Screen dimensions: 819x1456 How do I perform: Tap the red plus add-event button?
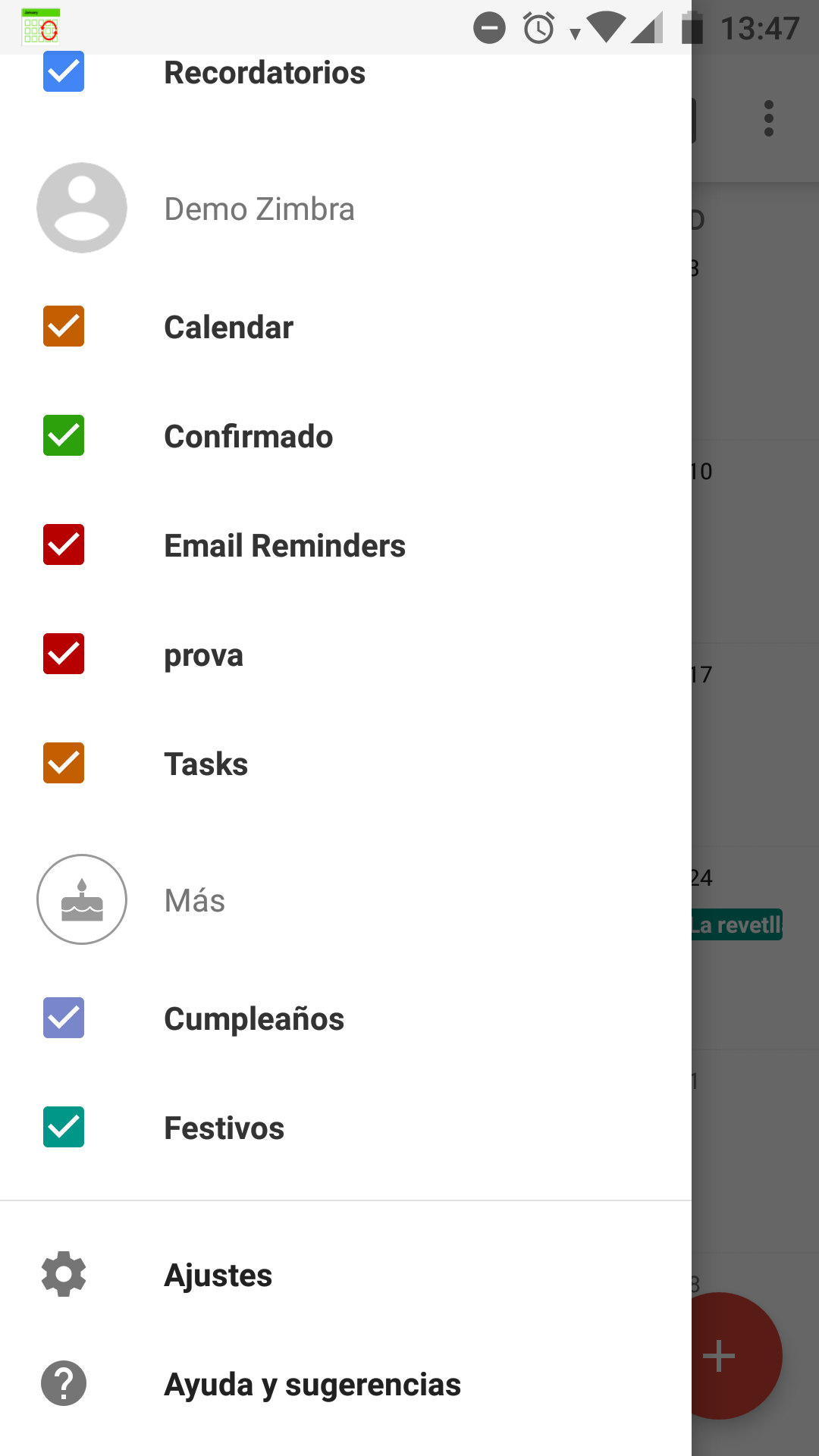pos(719,1356)
